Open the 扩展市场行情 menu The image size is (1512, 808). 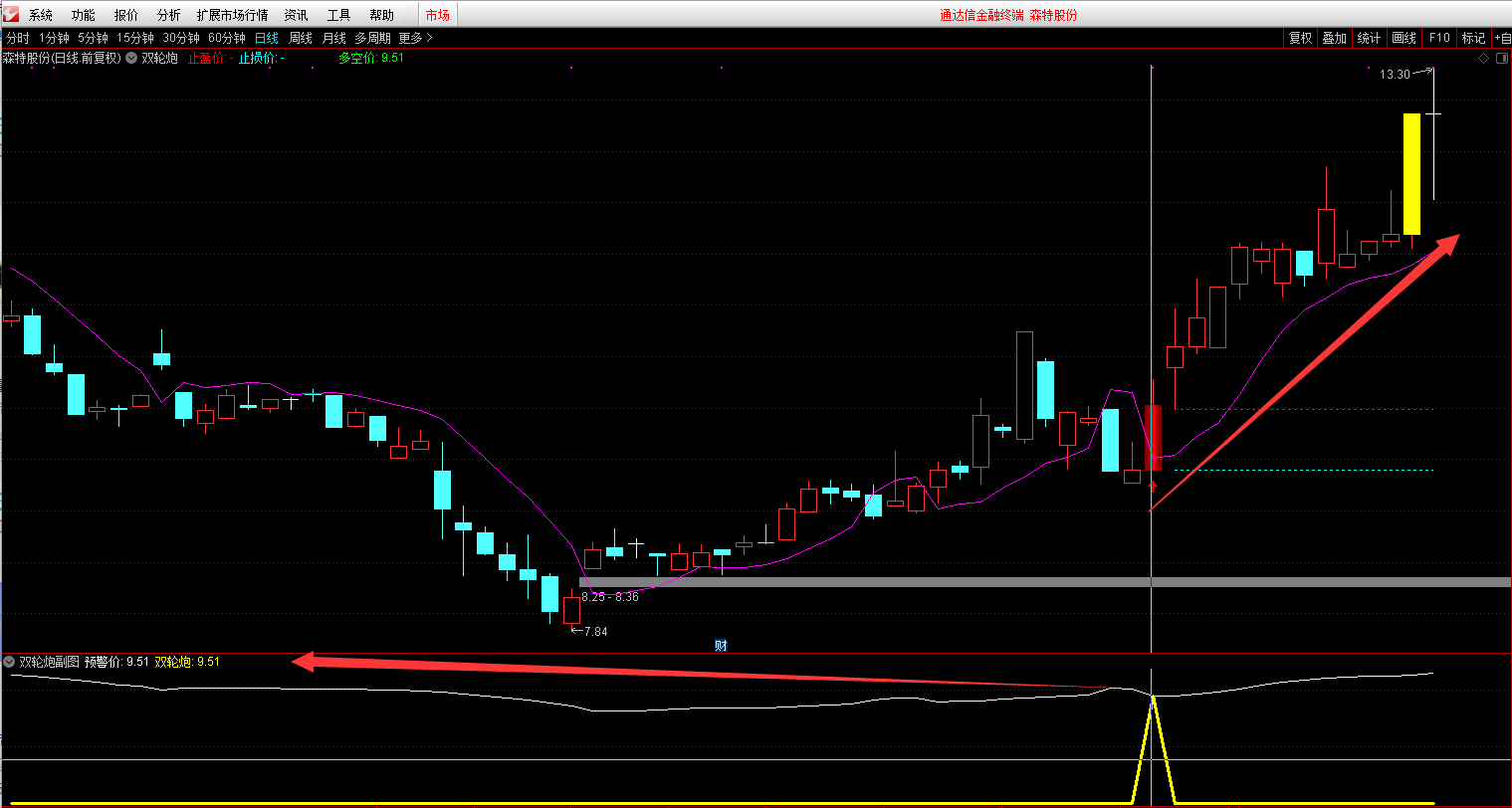[x=233, y=15]
